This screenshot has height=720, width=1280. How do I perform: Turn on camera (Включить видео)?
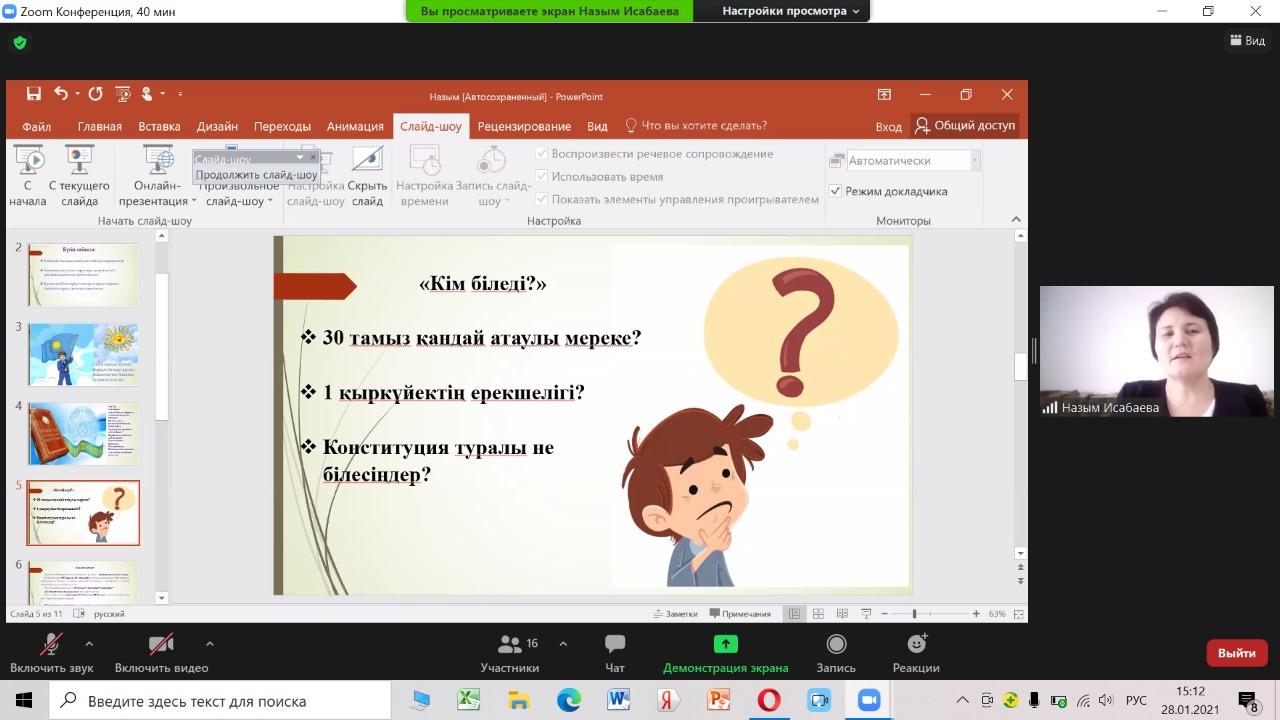pyautogui.click(x=161, y=645)
